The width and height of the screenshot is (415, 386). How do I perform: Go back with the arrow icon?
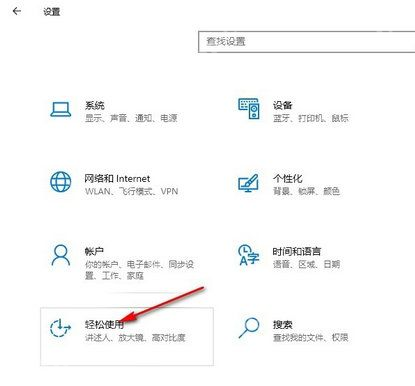(x=17, y=11)
